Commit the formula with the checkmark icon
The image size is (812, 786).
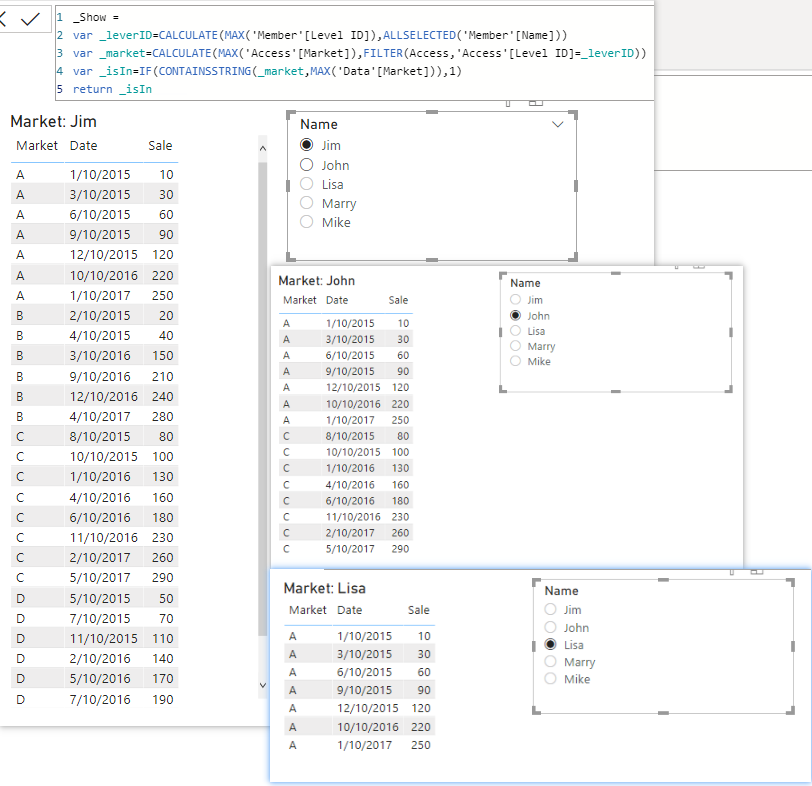(x=30, y=20)
